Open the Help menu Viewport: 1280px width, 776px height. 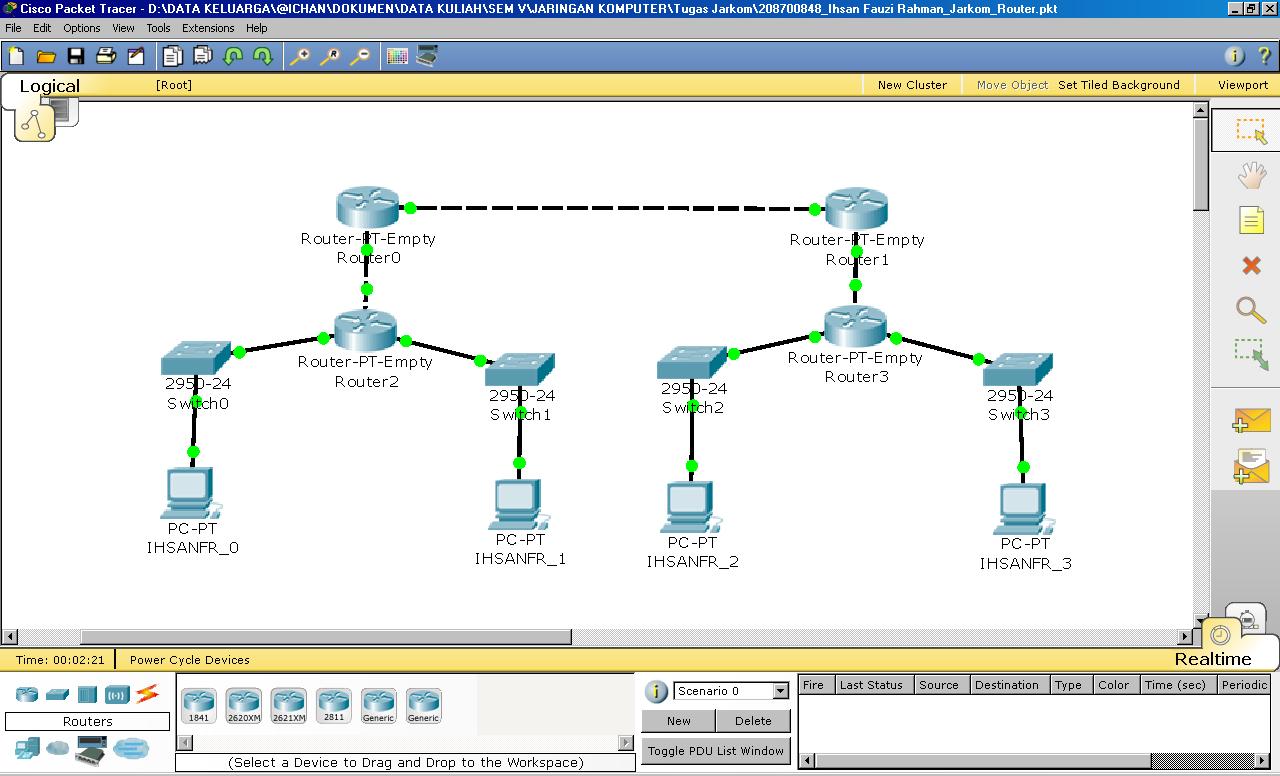click(256, 28)
